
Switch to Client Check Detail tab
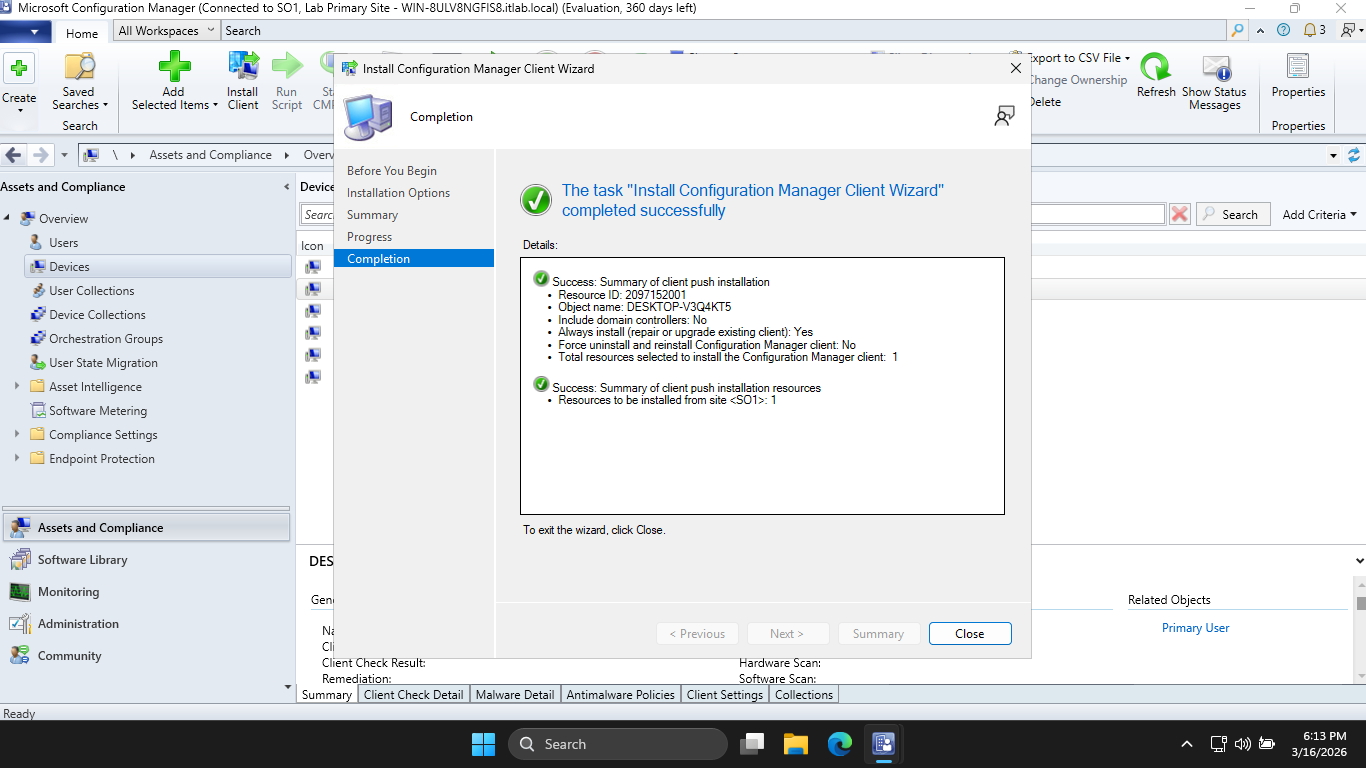point(413,694)
